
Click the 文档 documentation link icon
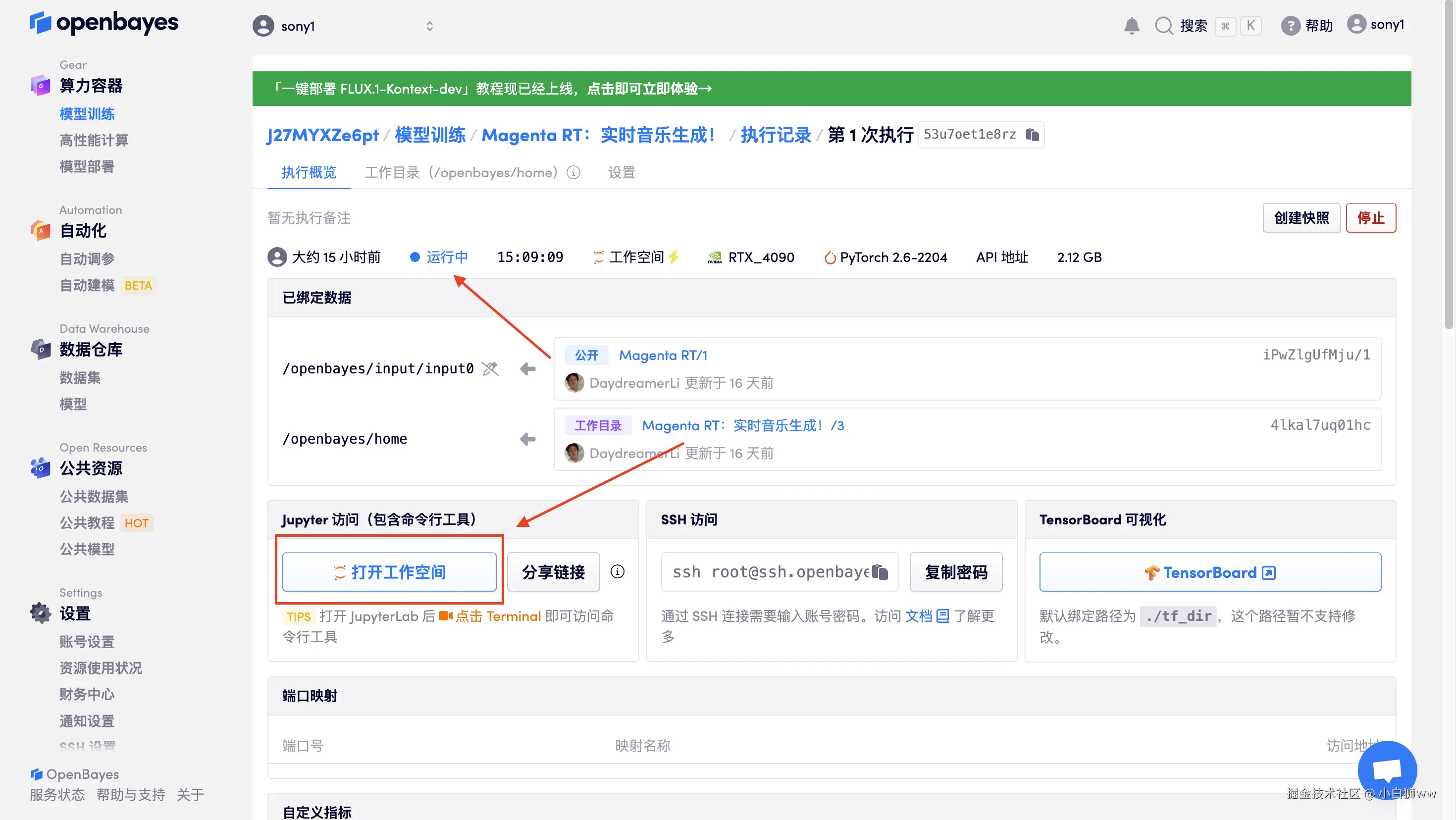pyautogui.click(x=942, y=616)
